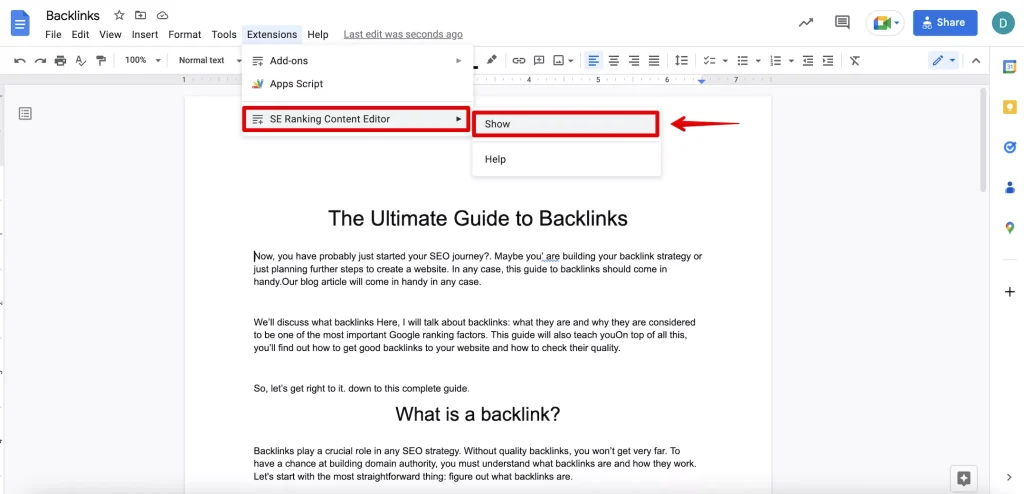Click the Apps Script menu entry
1024x494 pixels.
(296, 84)
